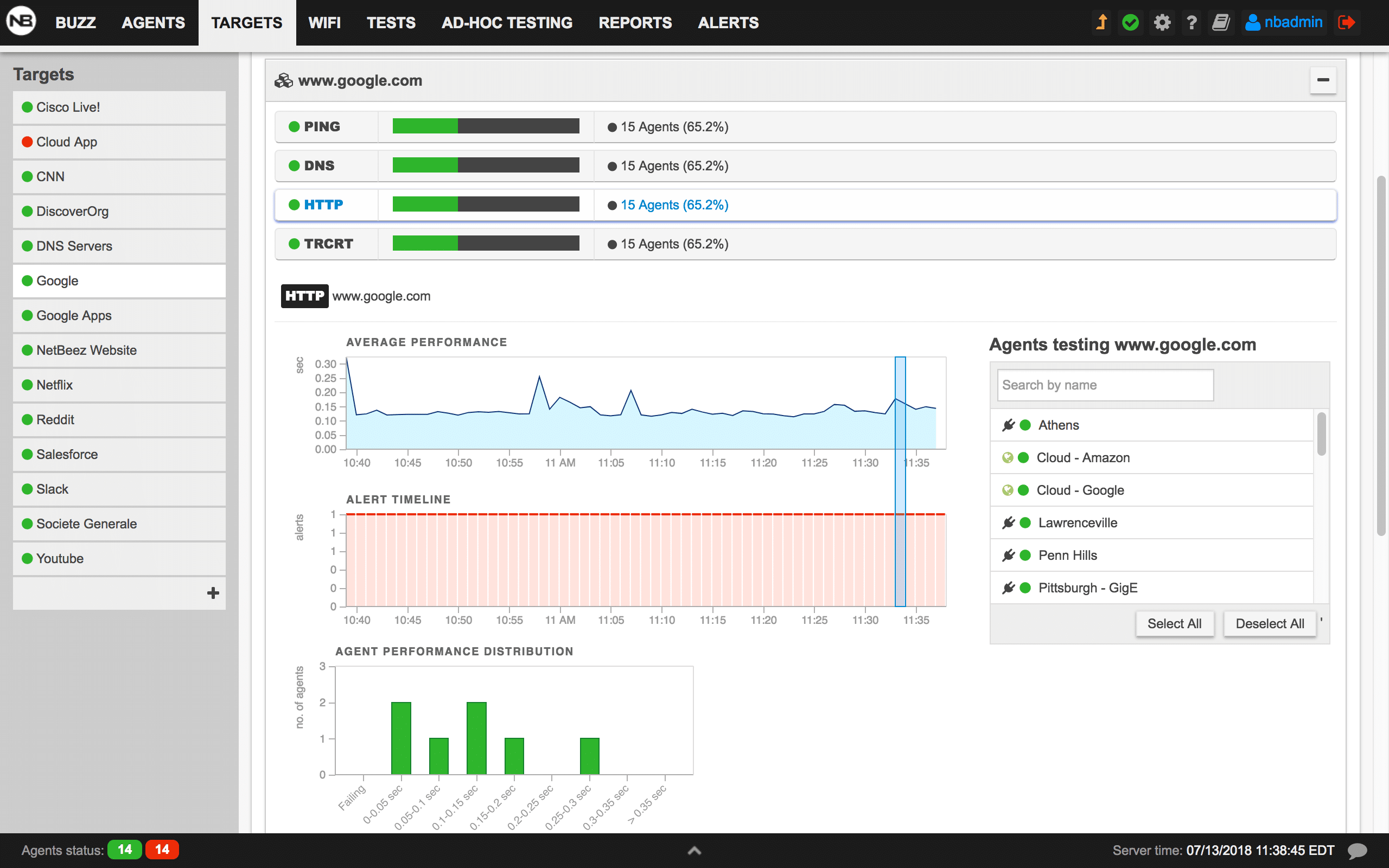Viewport: 1389px width, 868px height.
Task: Select the Cisco Live! target
Action: coord(119,107)
